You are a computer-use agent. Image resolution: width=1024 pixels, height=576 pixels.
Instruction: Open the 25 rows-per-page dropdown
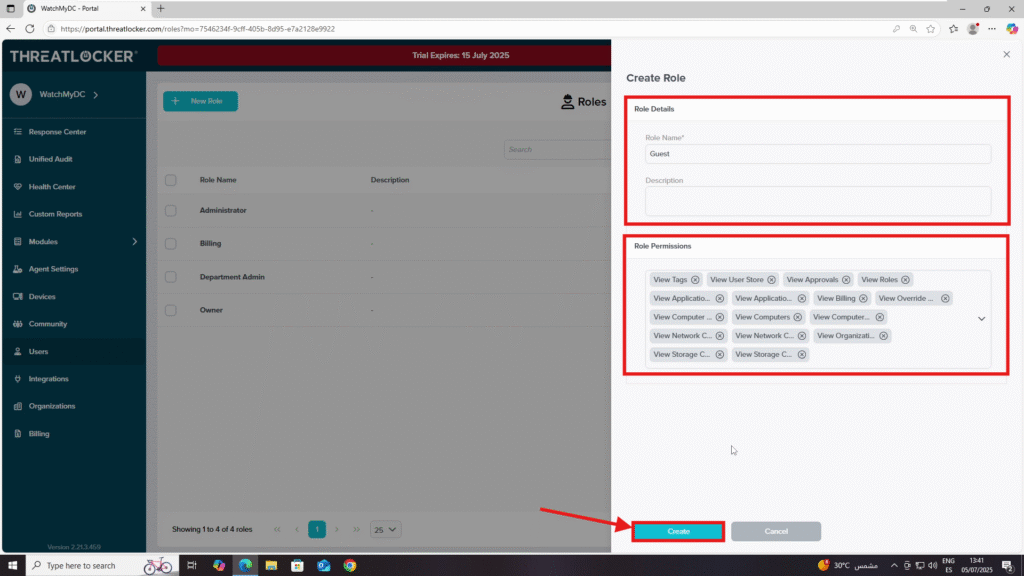pyautogui.click(x=385, y=530)
